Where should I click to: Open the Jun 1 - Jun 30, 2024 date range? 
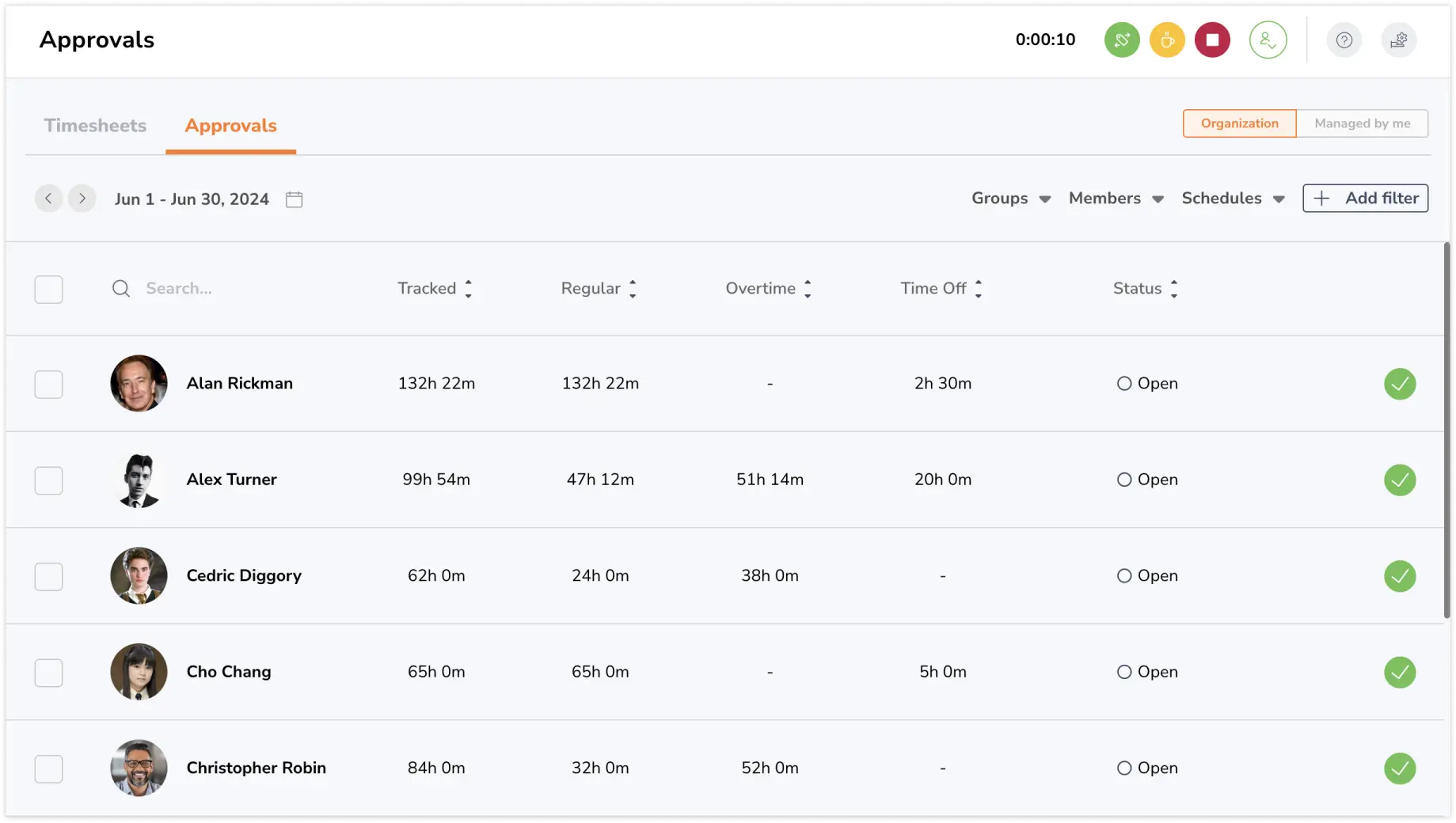(192, 199)
